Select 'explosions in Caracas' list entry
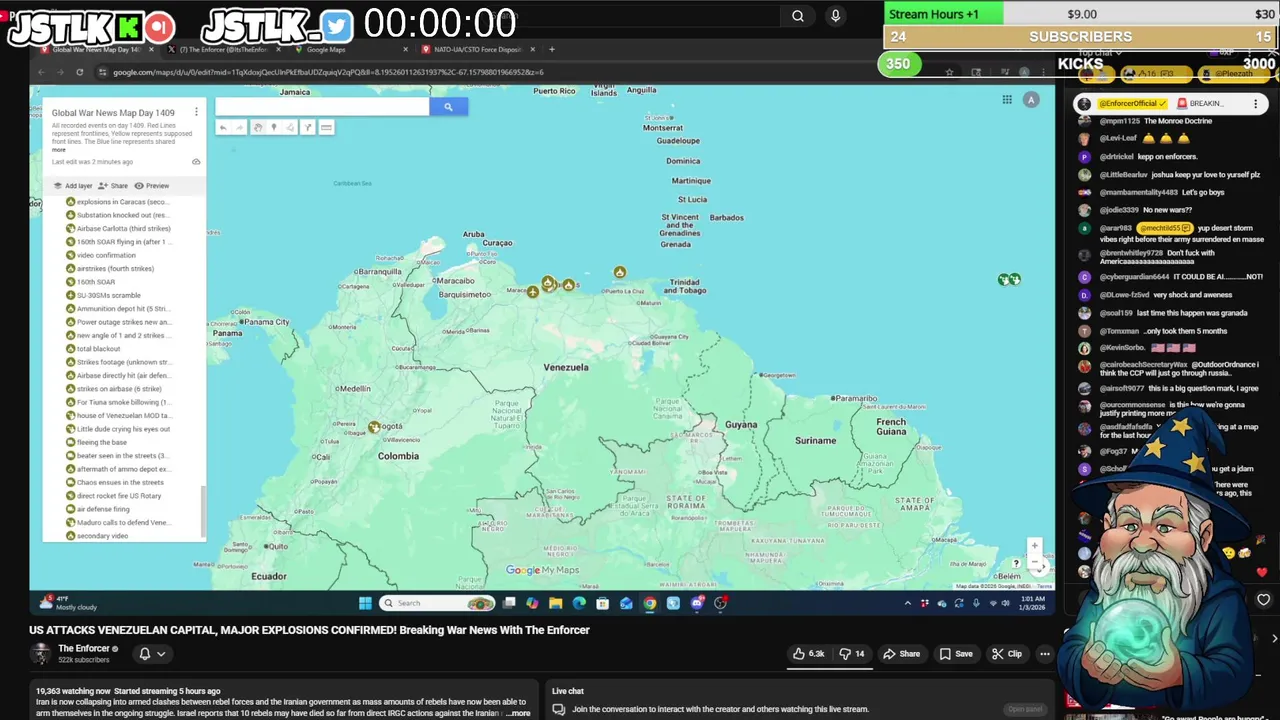The height and width of the screenshot is (720, 1280). pos(118,202)
